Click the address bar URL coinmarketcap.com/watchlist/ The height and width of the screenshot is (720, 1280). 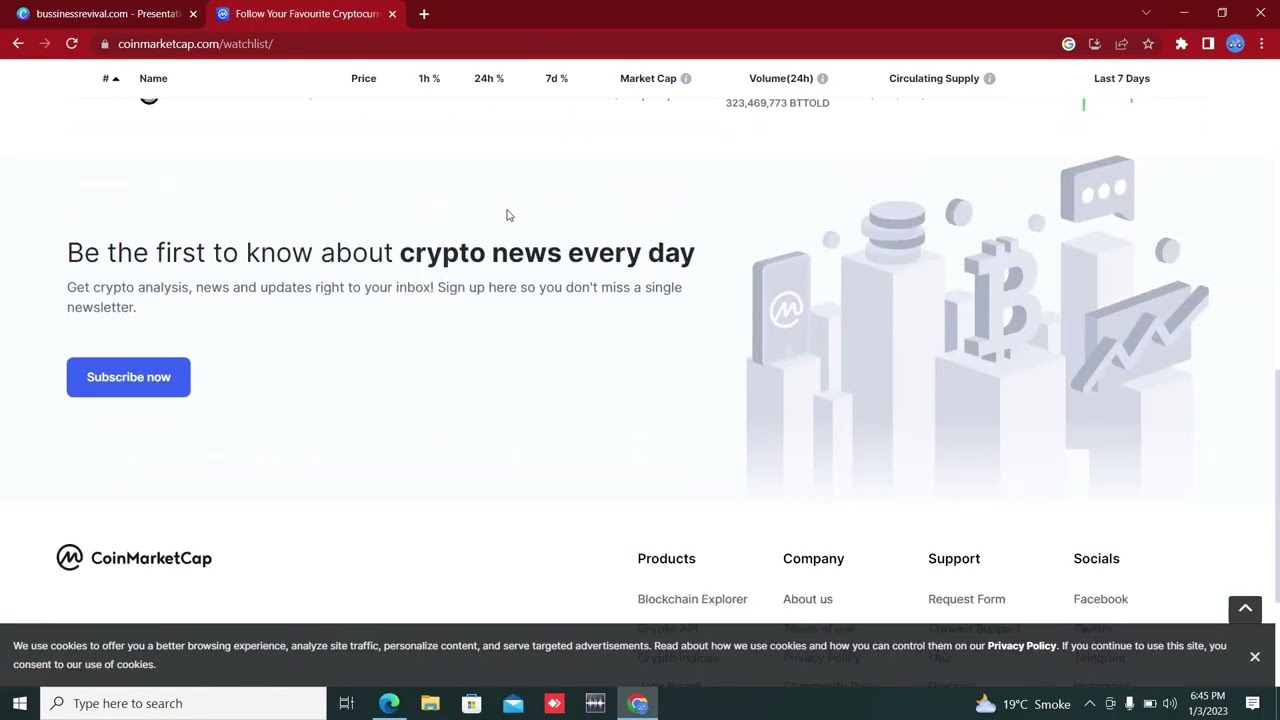click(x=195, y=44)
